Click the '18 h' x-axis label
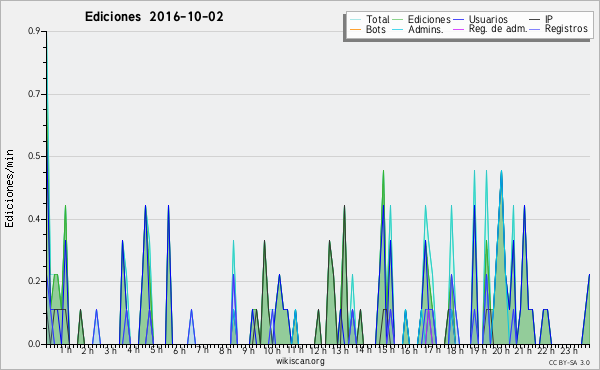The height and width of the screenshot is (370, 600). (x=455, y=351)
